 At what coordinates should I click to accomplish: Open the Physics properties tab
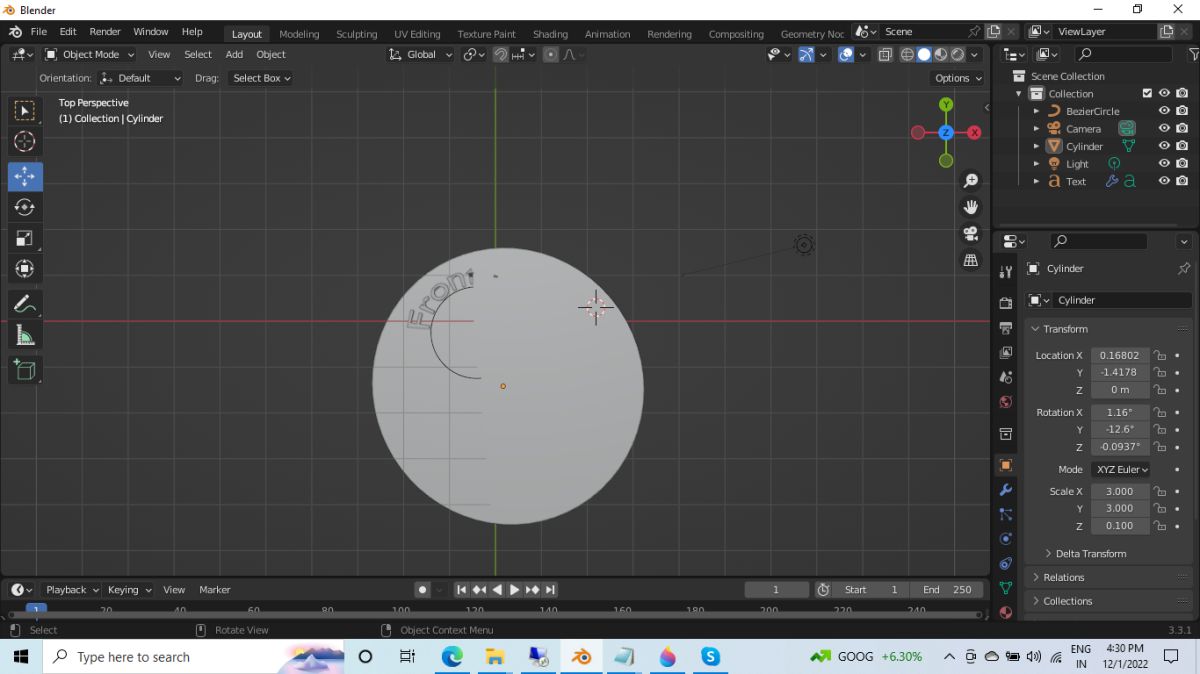click(1006, 539)
